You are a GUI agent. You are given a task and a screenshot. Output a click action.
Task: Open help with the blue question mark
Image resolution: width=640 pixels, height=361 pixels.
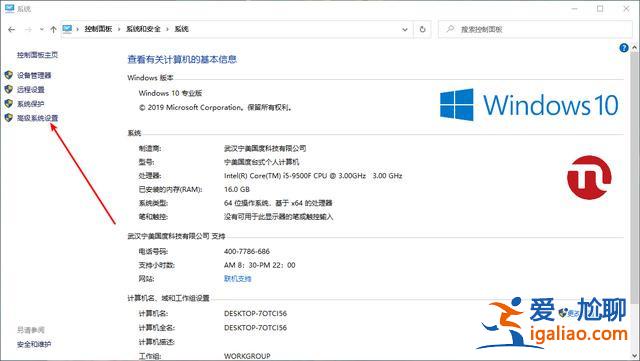[x=624, y=48]
